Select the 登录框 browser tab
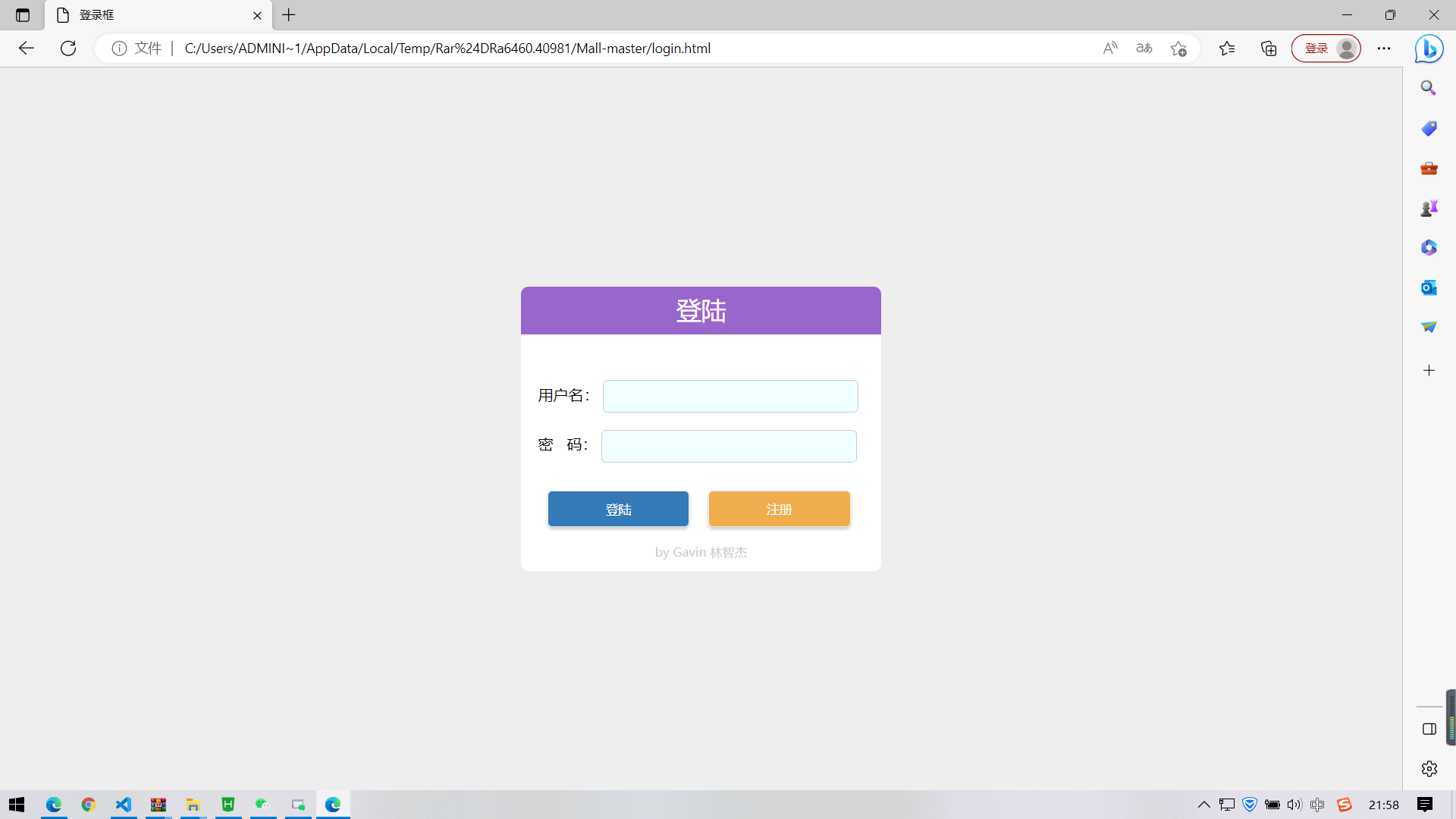This screenshot has height=819, width=1456. point(158,15)
